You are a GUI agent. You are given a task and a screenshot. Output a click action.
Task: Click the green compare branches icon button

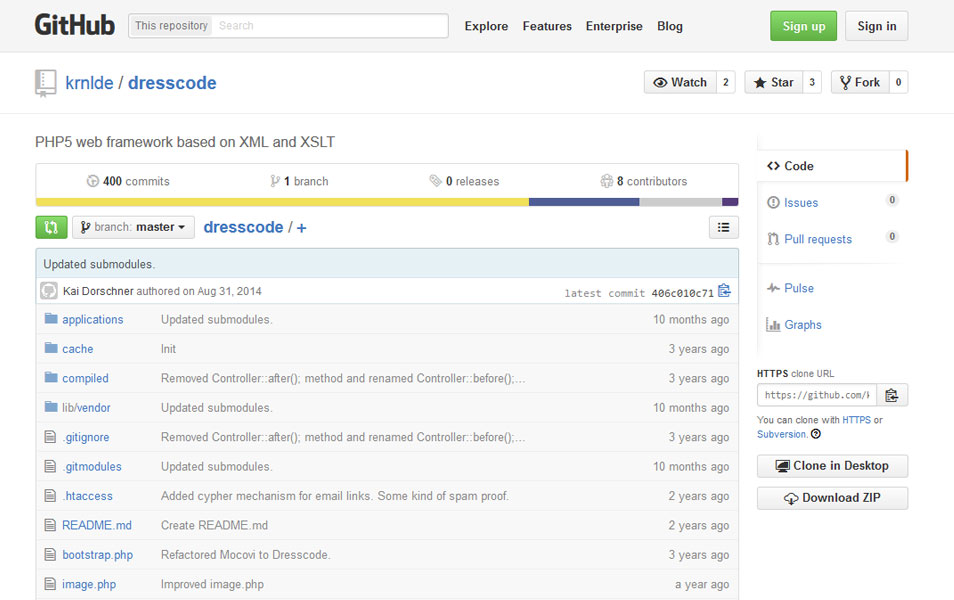click(51, 228)
